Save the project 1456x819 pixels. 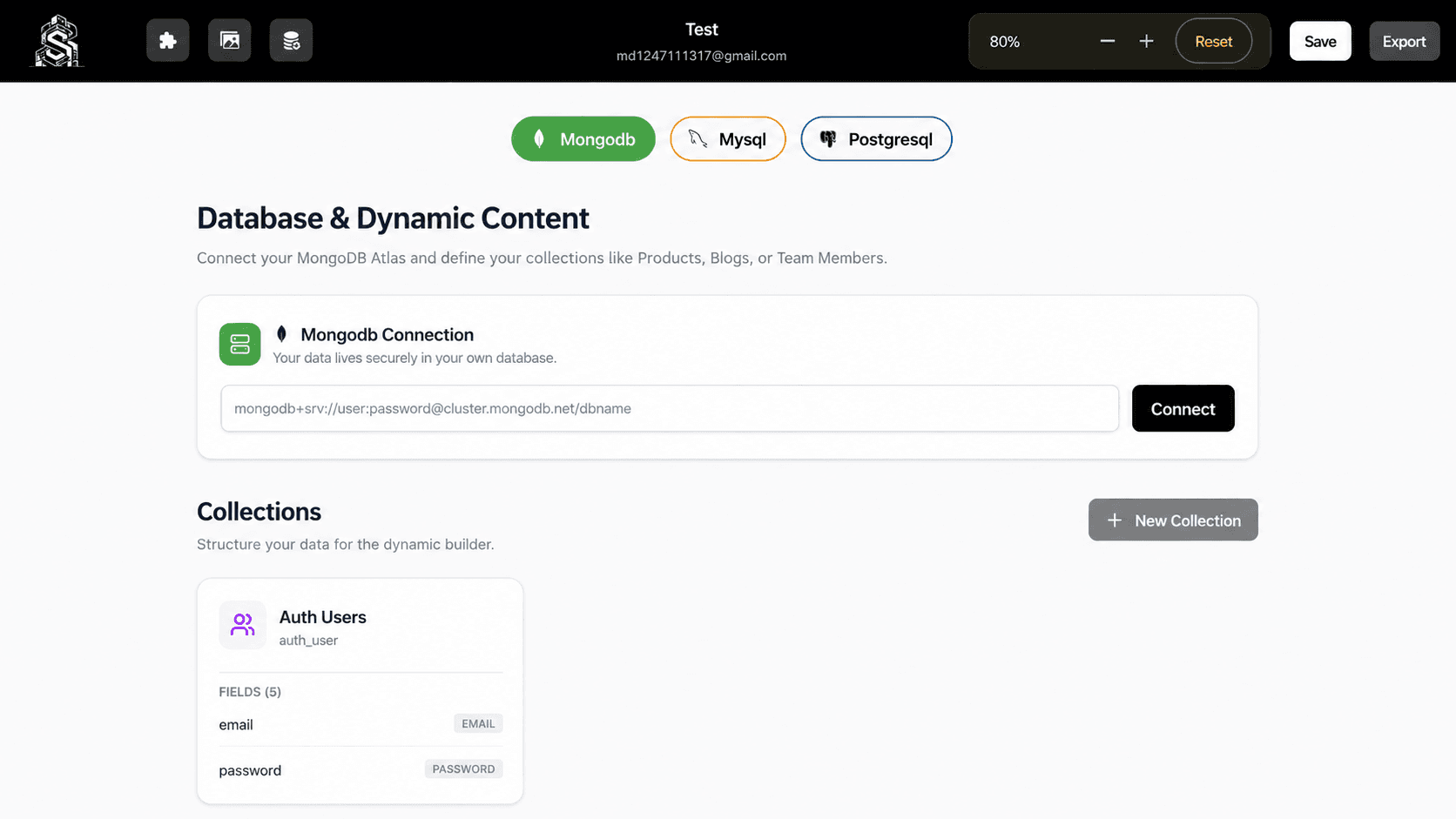coord(1320,41)
